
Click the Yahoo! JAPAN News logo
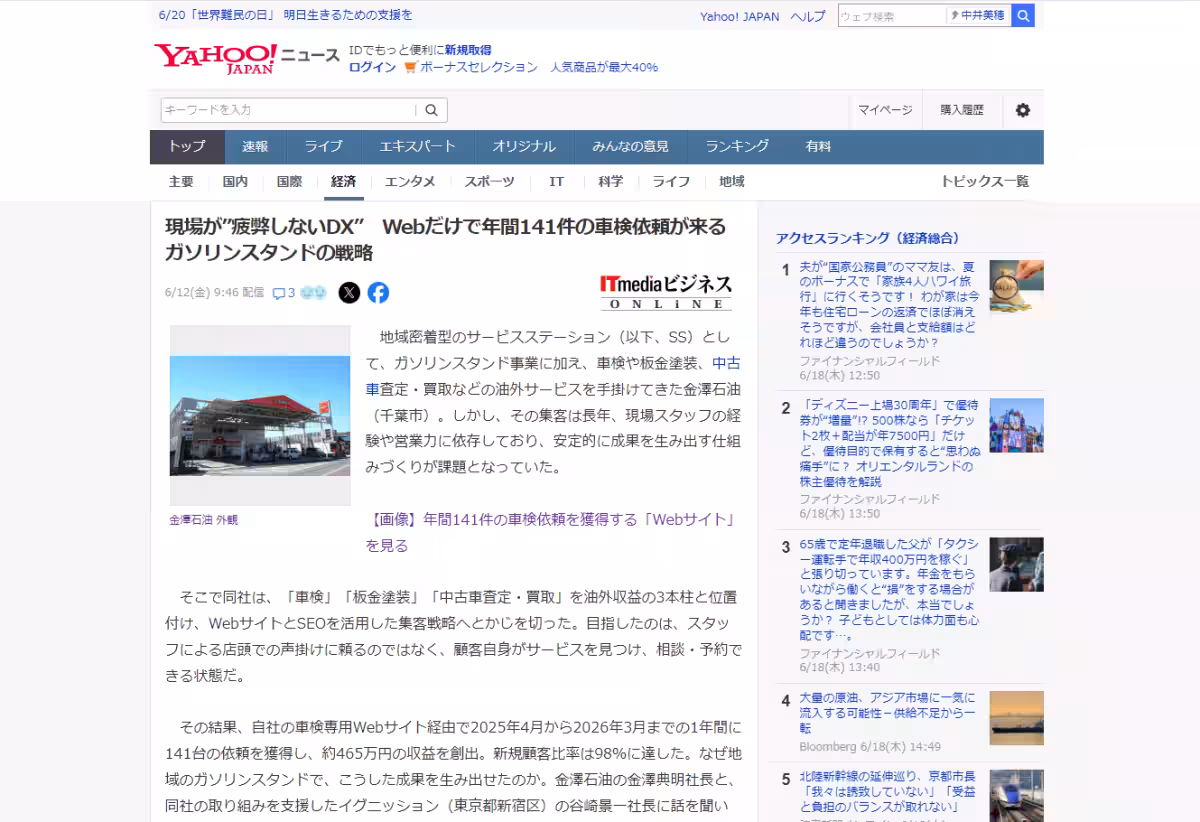coord(246,58)
